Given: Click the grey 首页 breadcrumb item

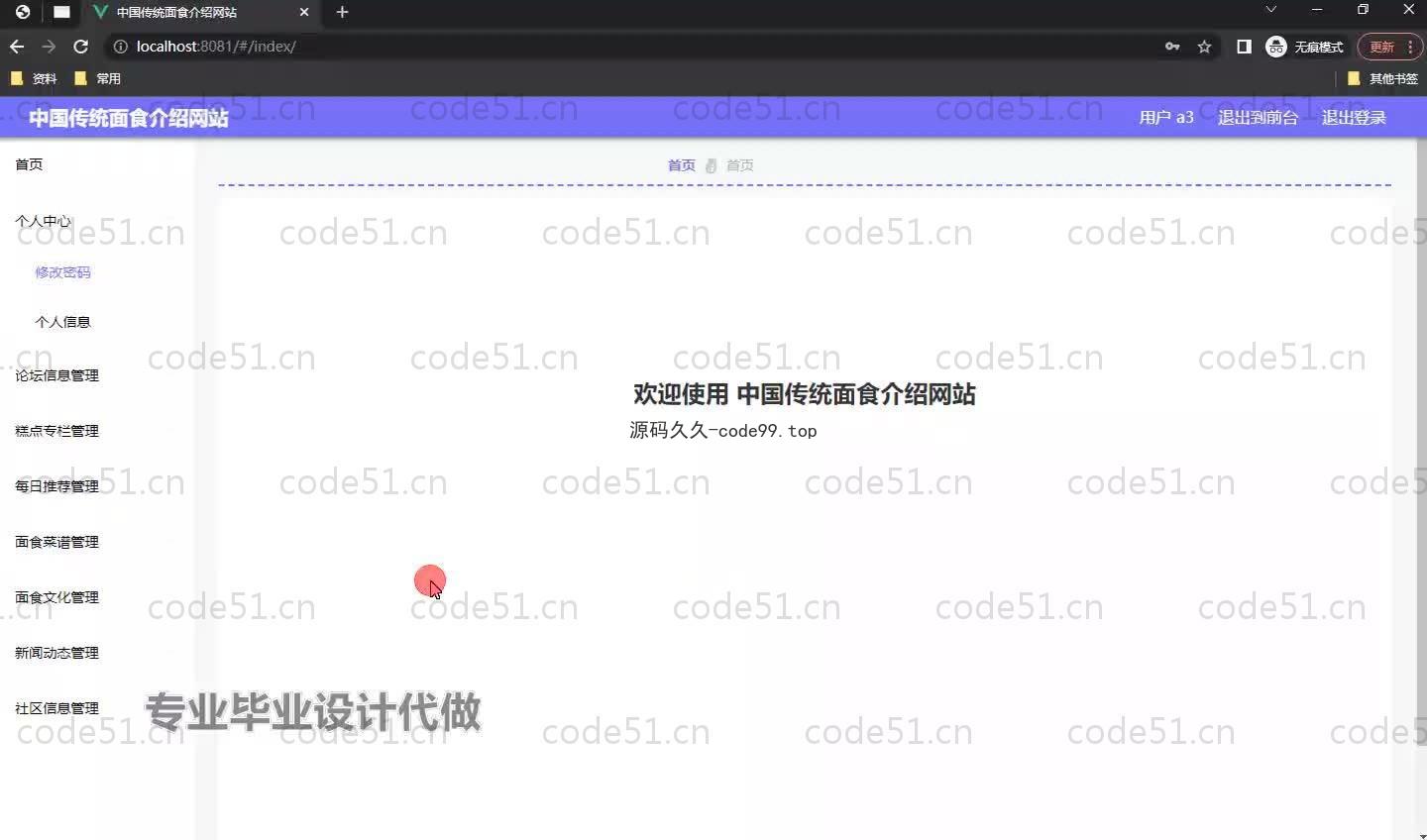Looking at the screenshot, I should pyautogui.click(x=740, y=165).
